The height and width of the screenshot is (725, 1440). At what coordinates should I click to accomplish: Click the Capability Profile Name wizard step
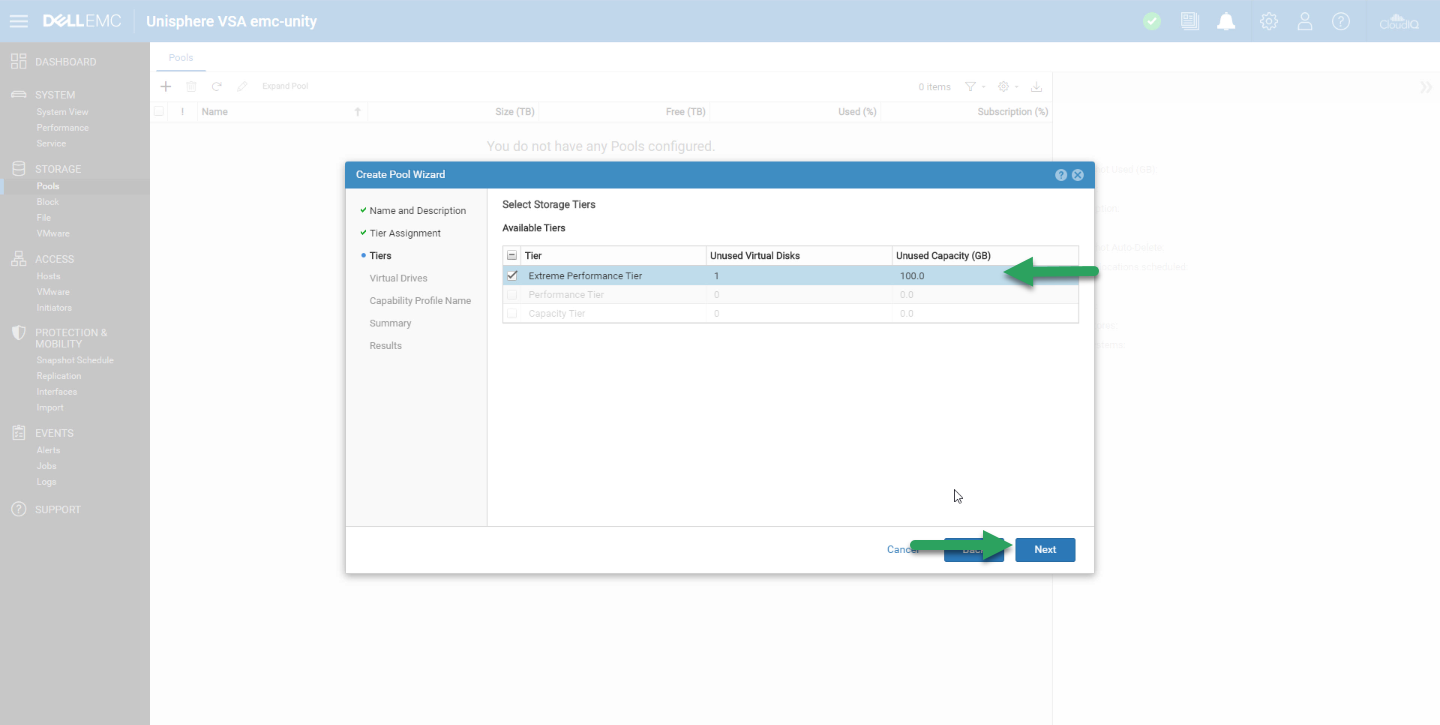pyautogui.click(x=420, y=301)
